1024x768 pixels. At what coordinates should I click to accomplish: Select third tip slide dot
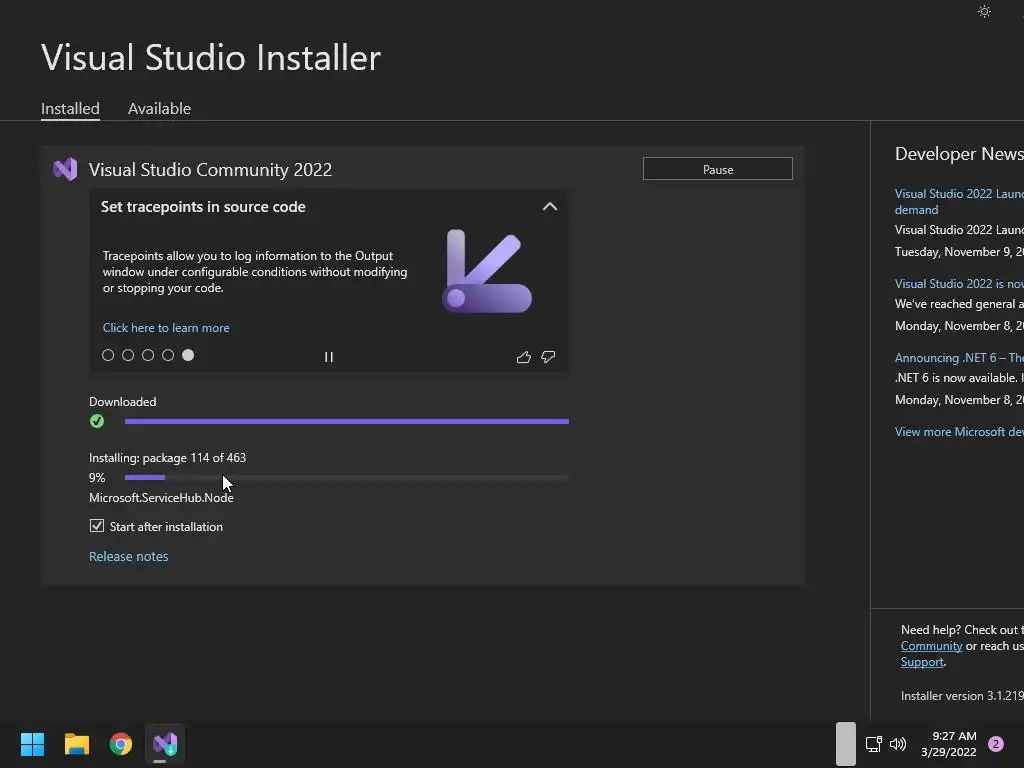point(148,355)
